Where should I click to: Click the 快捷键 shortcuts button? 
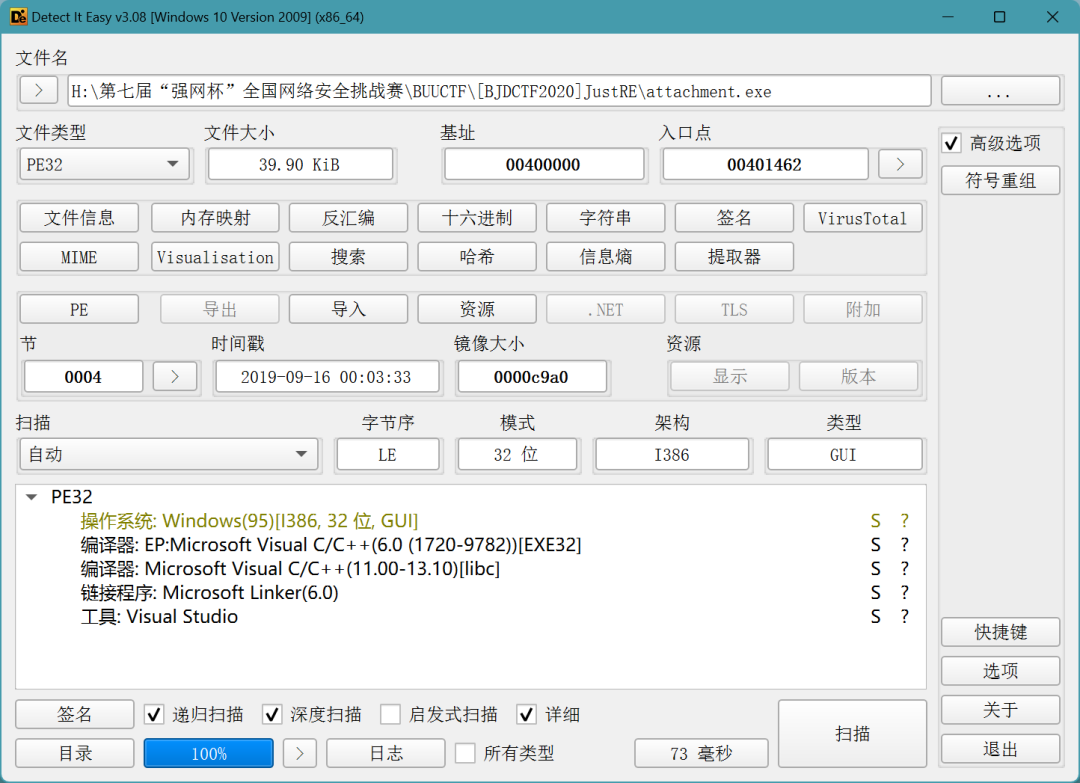pos(1000,631)
